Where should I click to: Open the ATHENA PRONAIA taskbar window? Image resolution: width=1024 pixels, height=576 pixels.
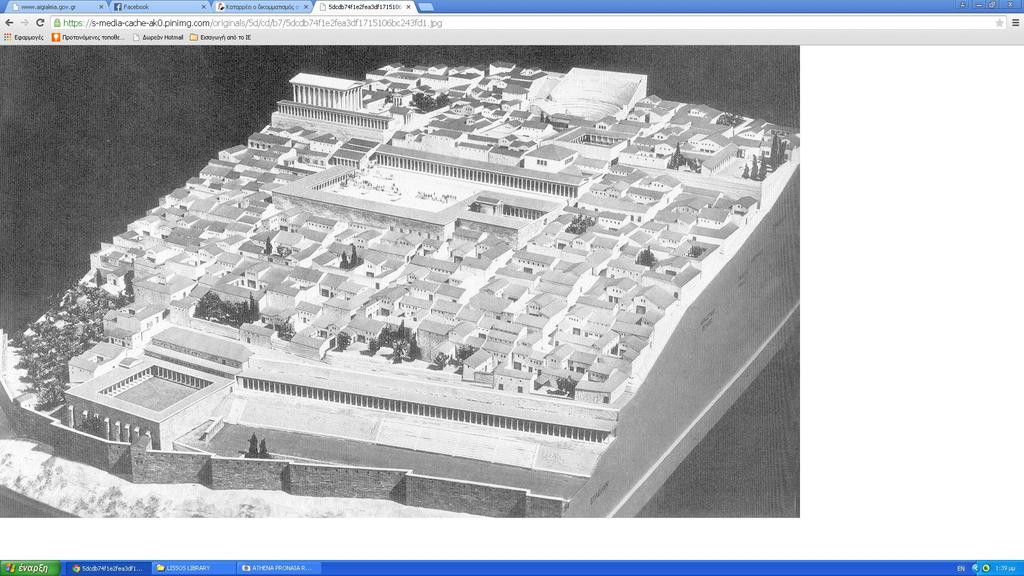click(278, 568)
